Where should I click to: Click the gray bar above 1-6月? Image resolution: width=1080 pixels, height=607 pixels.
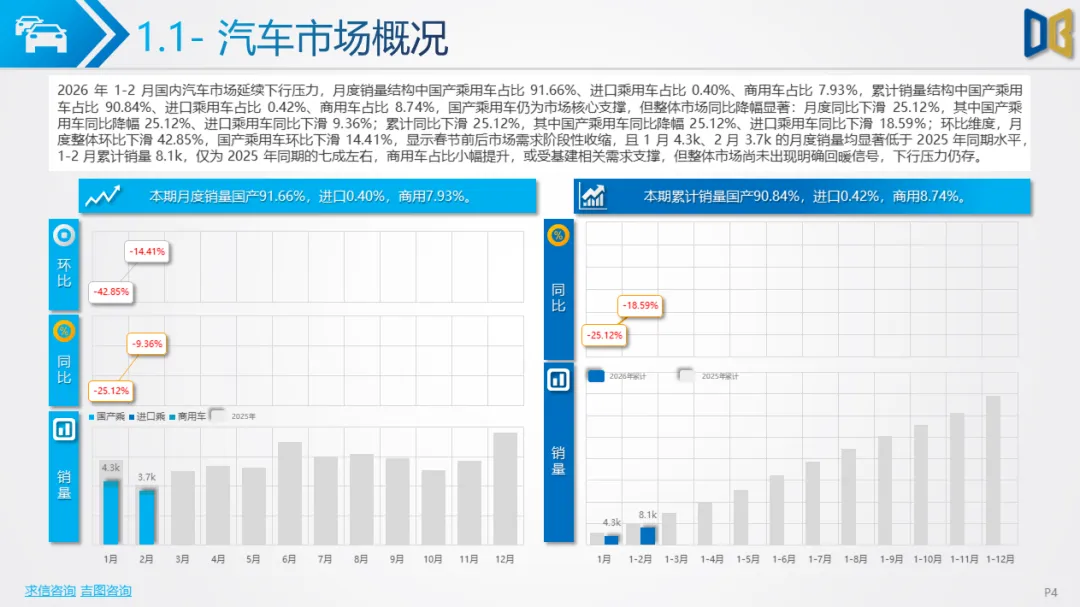pyautogui.click(x=777, y=510)
